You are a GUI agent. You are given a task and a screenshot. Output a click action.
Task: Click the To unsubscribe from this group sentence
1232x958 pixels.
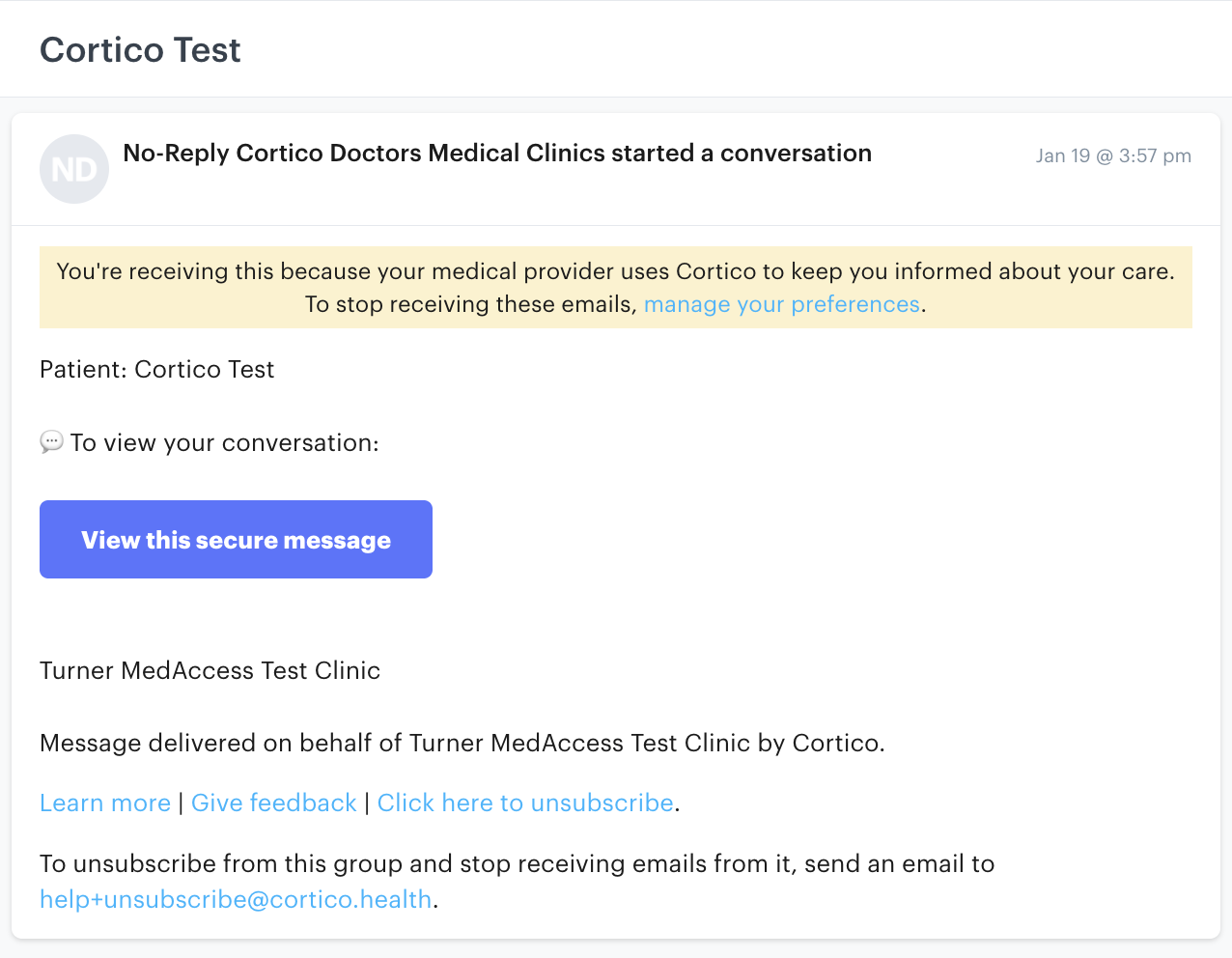pyautogui.click(x=517, y=863)
